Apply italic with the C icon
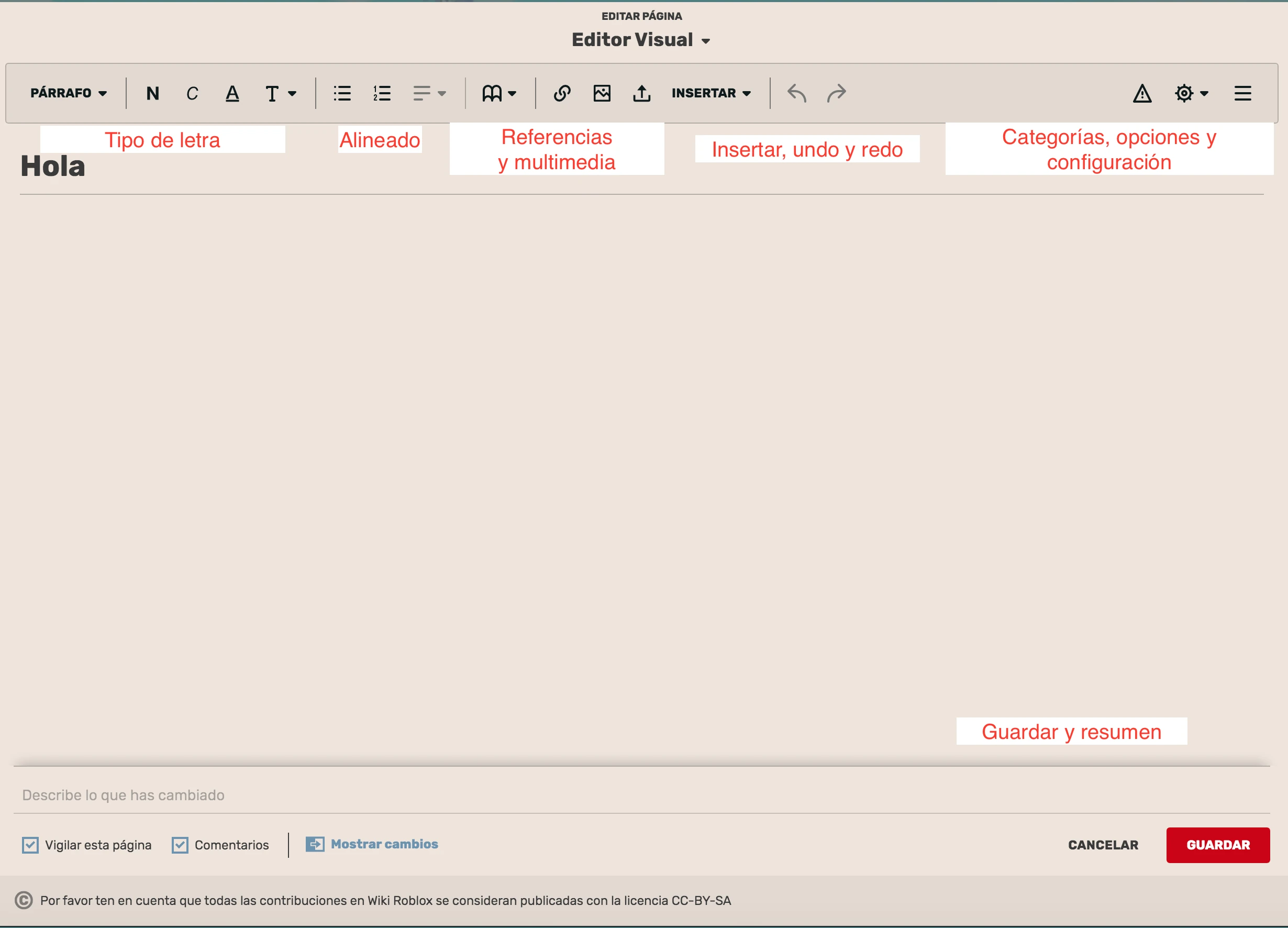 192,93
